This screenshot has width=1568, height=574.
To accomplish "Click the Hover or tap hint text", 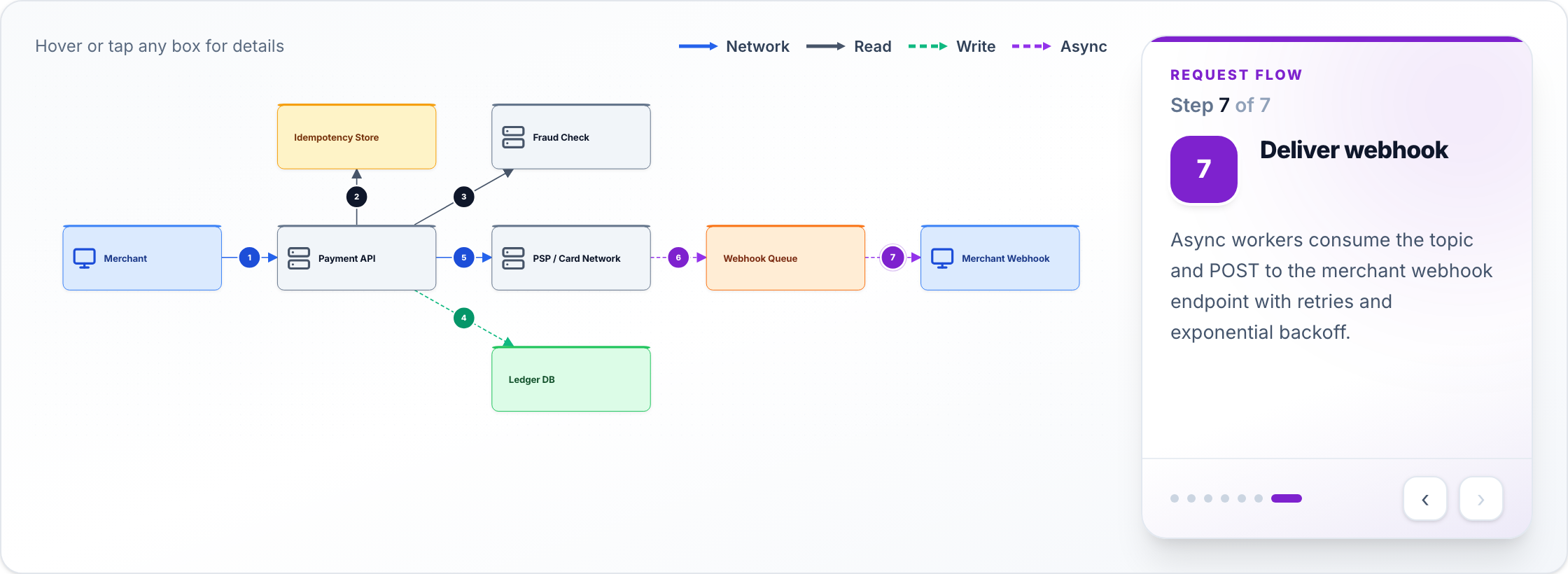I will (x=160, y=46).
